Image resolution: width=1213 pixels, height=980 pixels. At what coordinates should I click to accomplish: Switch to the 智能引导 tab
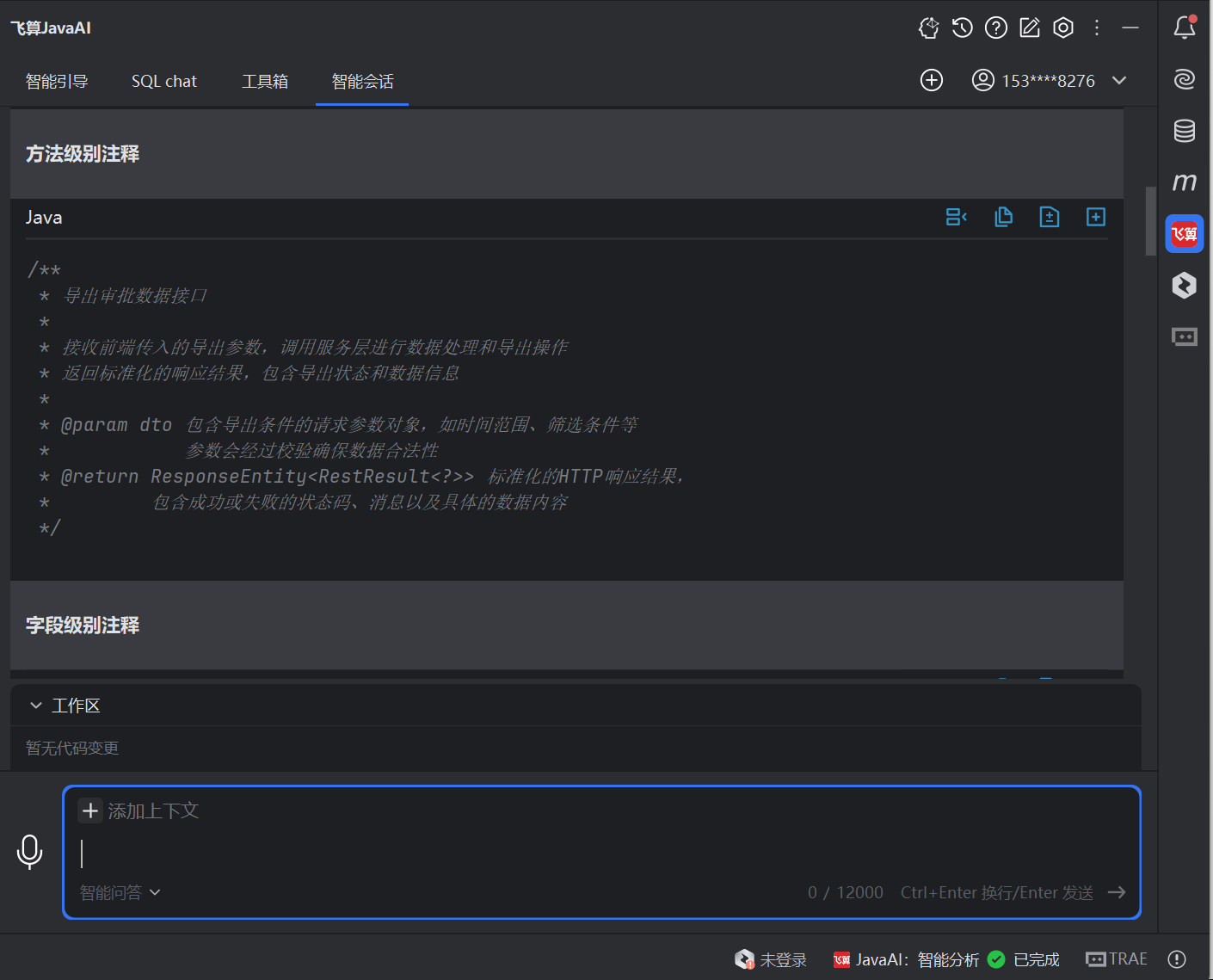[57, 81]
